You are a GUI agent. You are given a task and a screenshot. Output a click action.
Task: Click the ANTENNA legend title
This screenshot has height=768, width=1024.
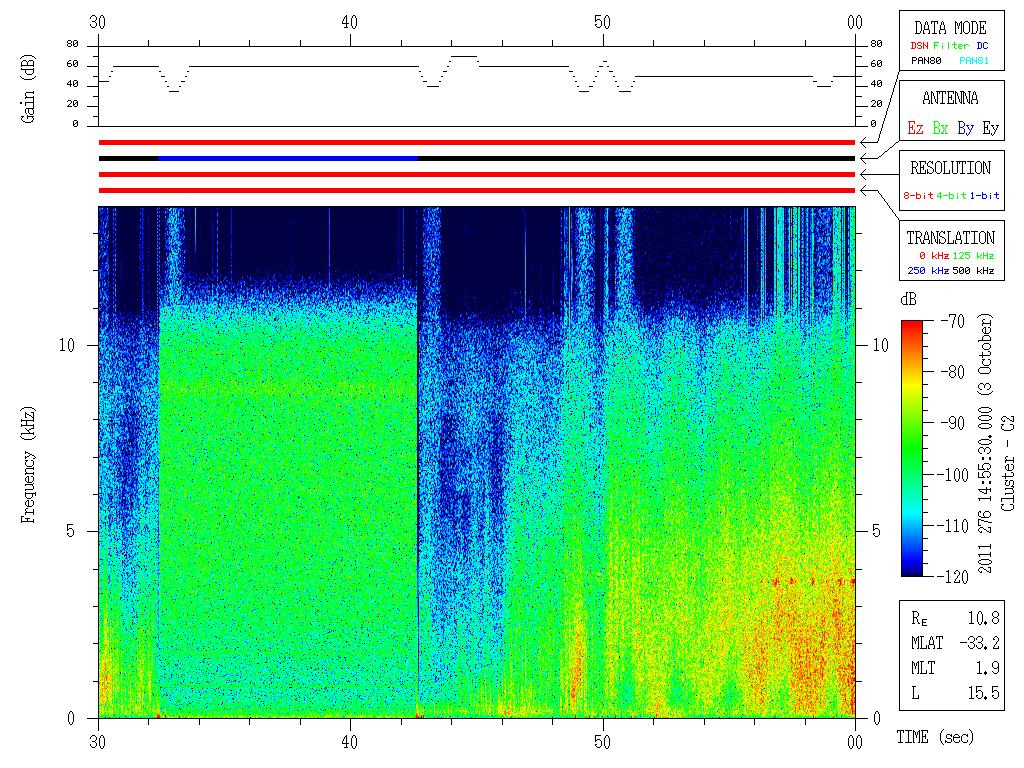pyautogui.click(x=950, y=98)
